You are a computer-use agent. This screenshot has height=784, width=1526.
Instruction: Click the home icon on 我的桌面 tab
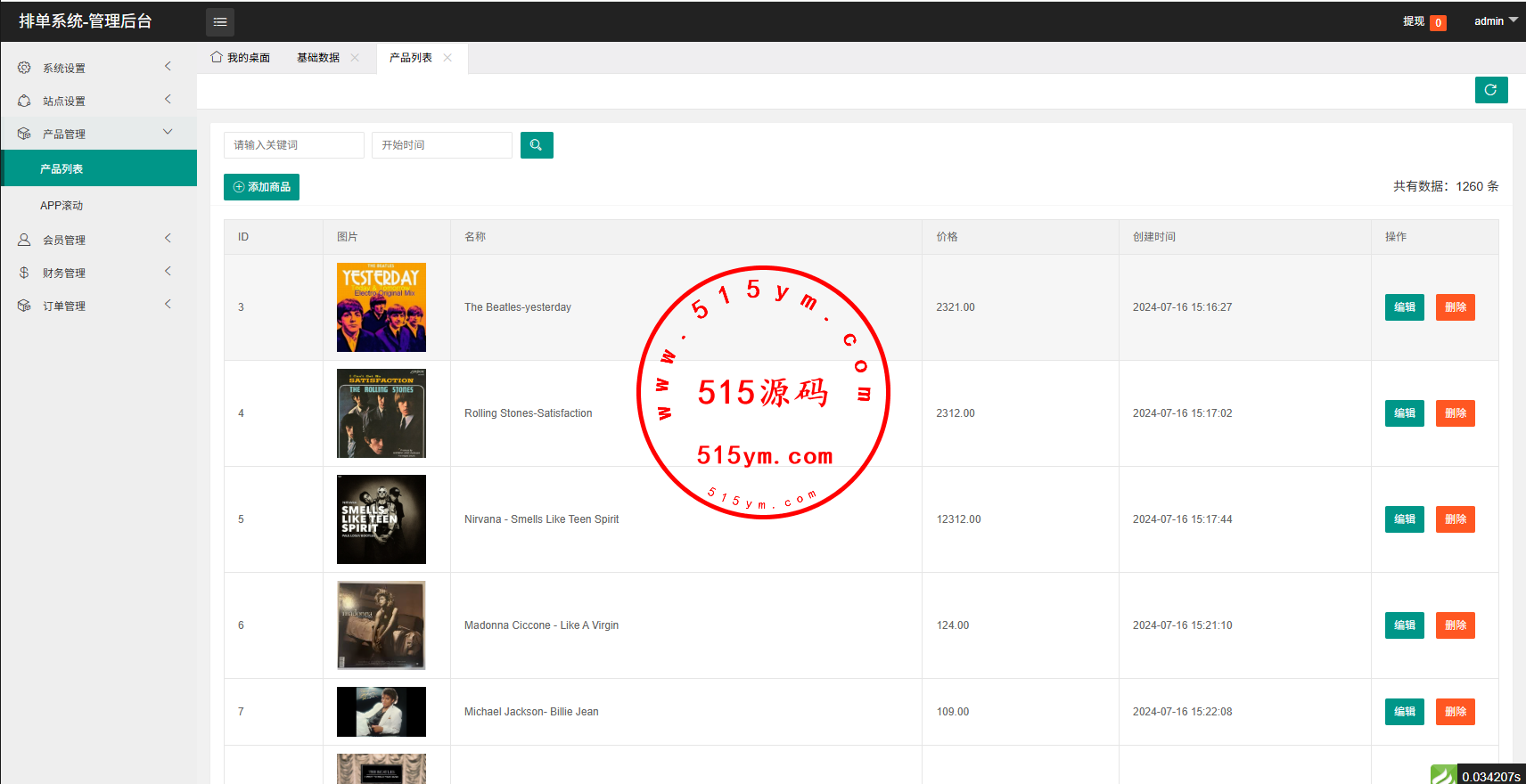point(217,57)
